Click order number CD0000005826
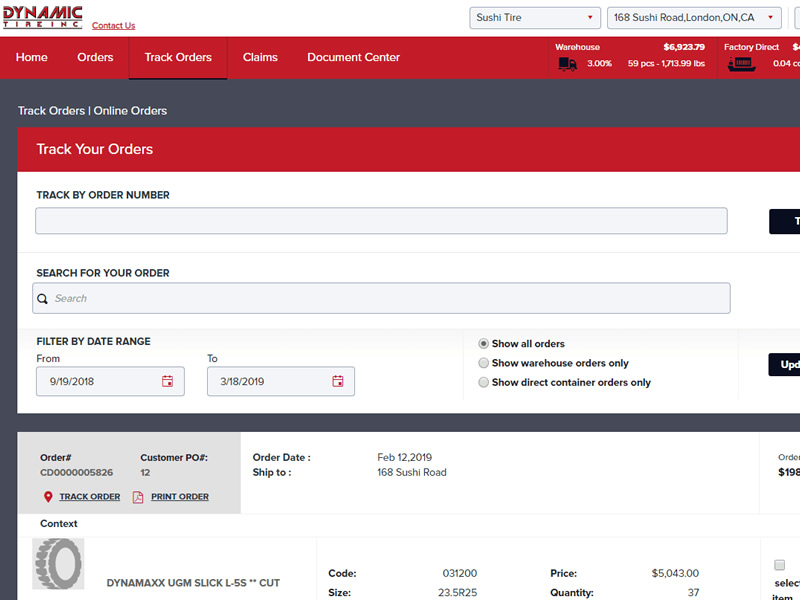 pos(77,472)
